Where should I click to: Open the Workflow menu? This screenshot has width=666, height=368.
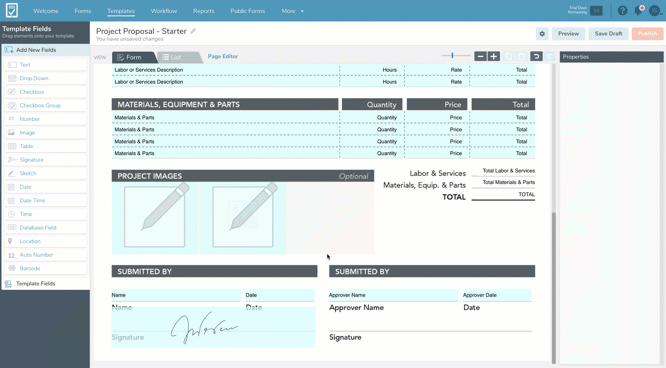pos(164,11)
